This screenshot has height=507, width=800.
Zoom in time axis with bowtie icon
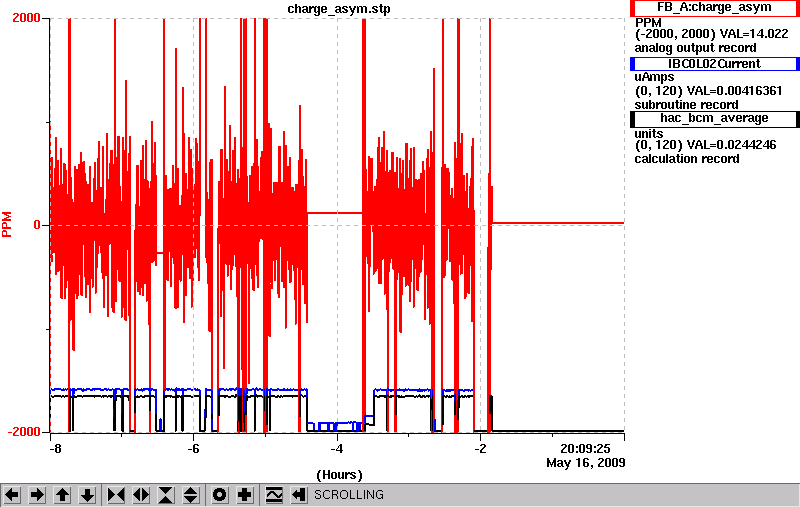(116, 495)
